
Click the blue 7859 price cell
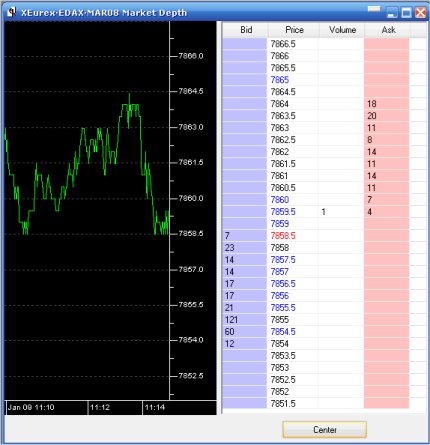pyautogui.click(x=292, y=224)
